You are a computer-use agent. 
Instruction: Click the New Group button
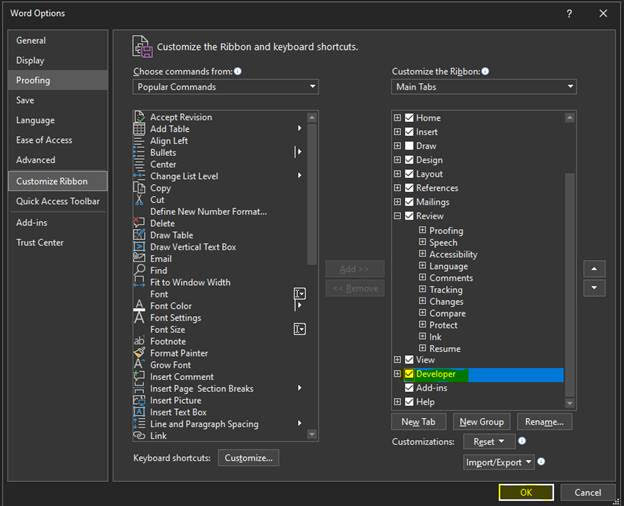482,422
